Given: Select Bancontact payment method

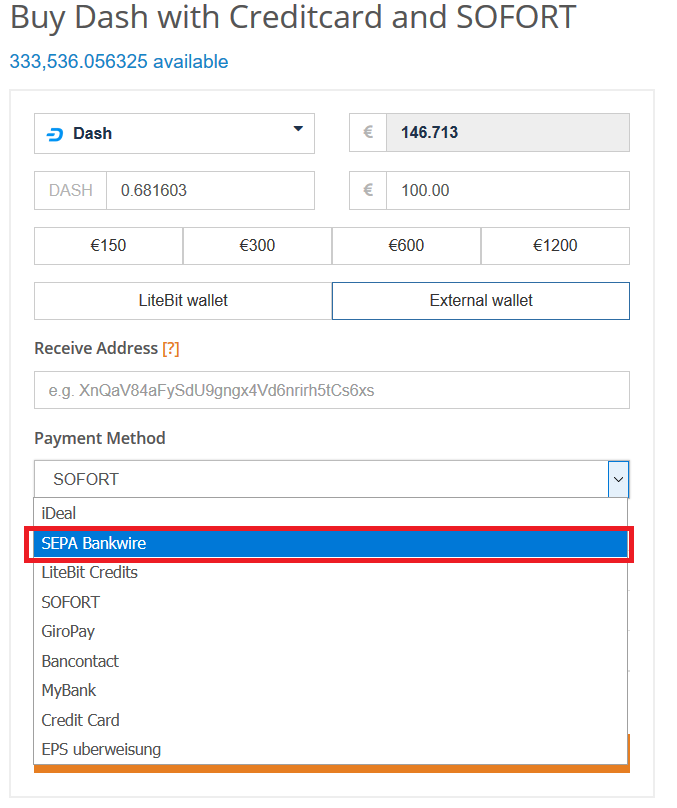Looking at the screenshot, I should pos(330,662).
